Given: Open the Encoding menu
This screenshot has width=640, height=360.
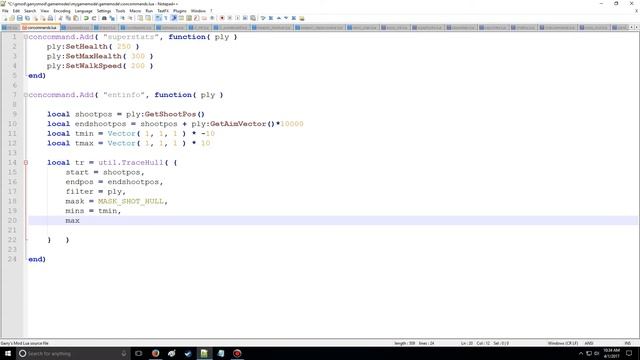Looking at the screenshot, I should [x=62, y=11].
